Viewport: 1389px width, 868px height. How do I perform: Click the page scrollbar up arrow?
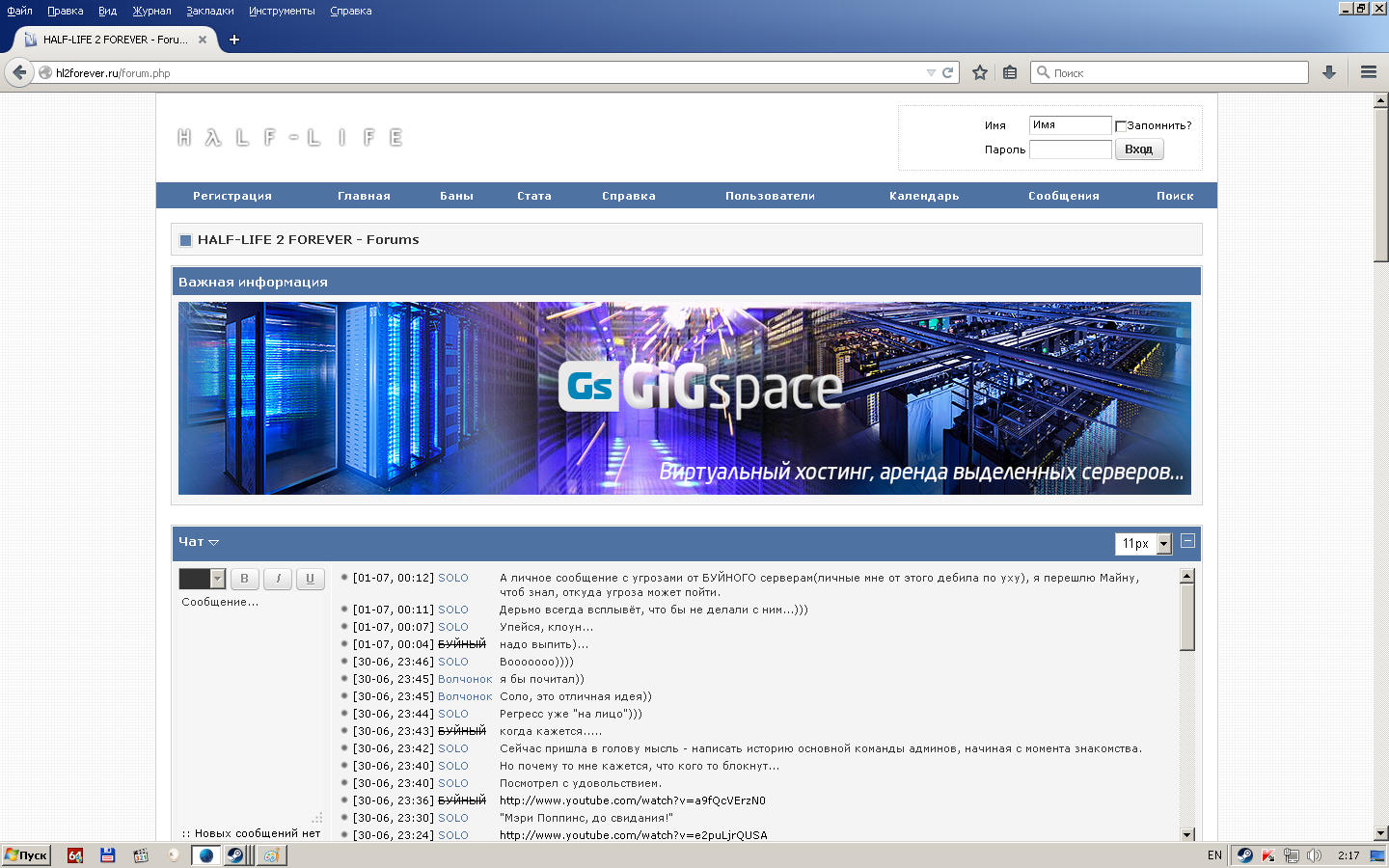point(1380,100)
